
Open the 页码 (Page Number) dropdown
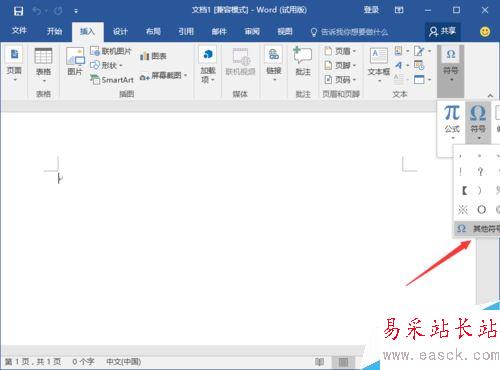point(340,80)
